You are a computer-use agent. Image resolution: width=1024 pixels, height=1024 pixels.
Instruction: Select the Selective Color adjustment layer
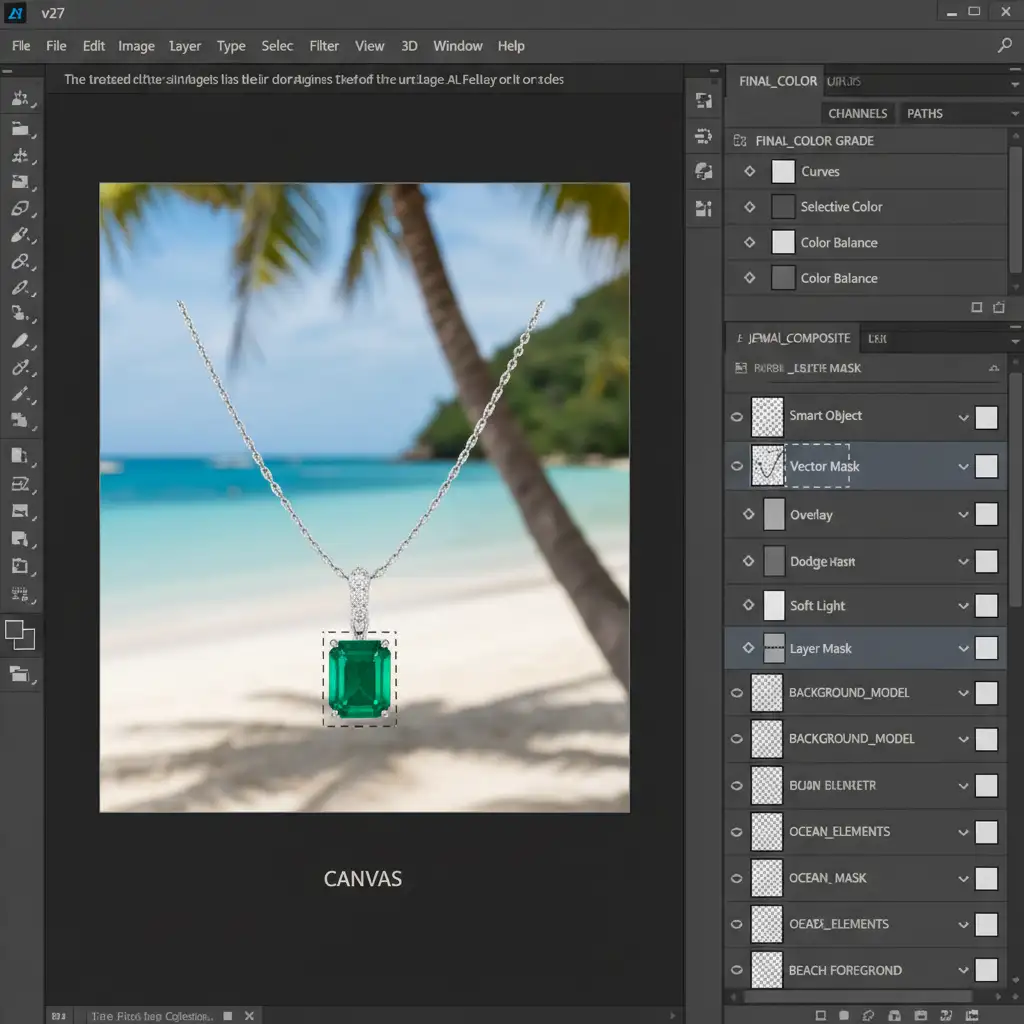coord(841,207)
